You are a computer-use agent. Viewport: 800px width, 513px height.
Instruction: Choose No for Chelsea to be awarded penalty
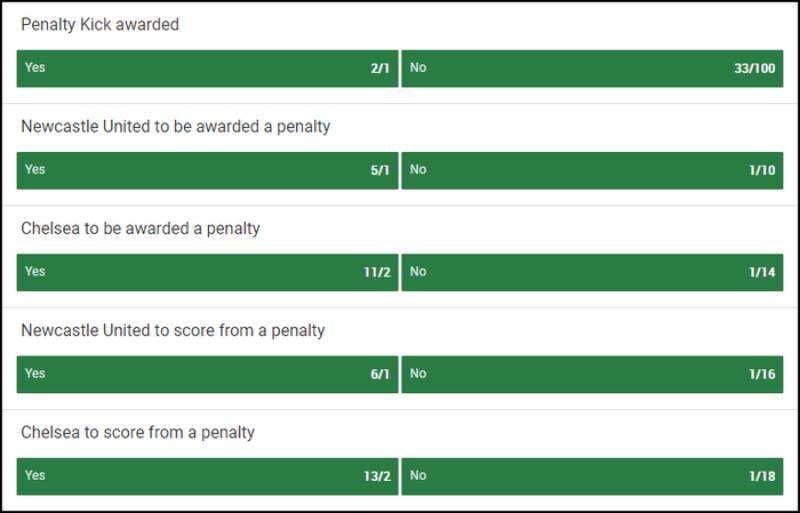[x=592, y=272]
